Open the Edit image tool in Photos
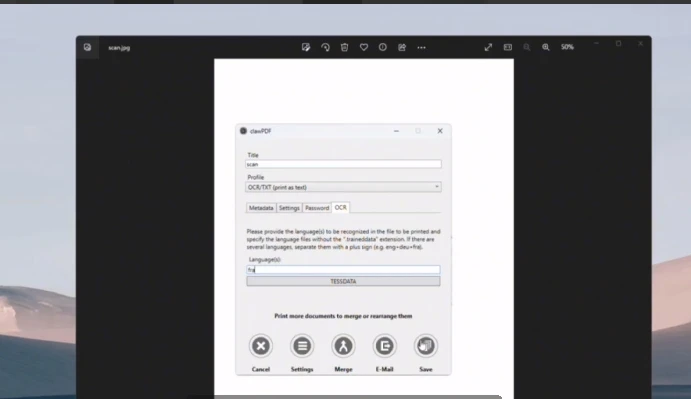 [x=306, y=47]
